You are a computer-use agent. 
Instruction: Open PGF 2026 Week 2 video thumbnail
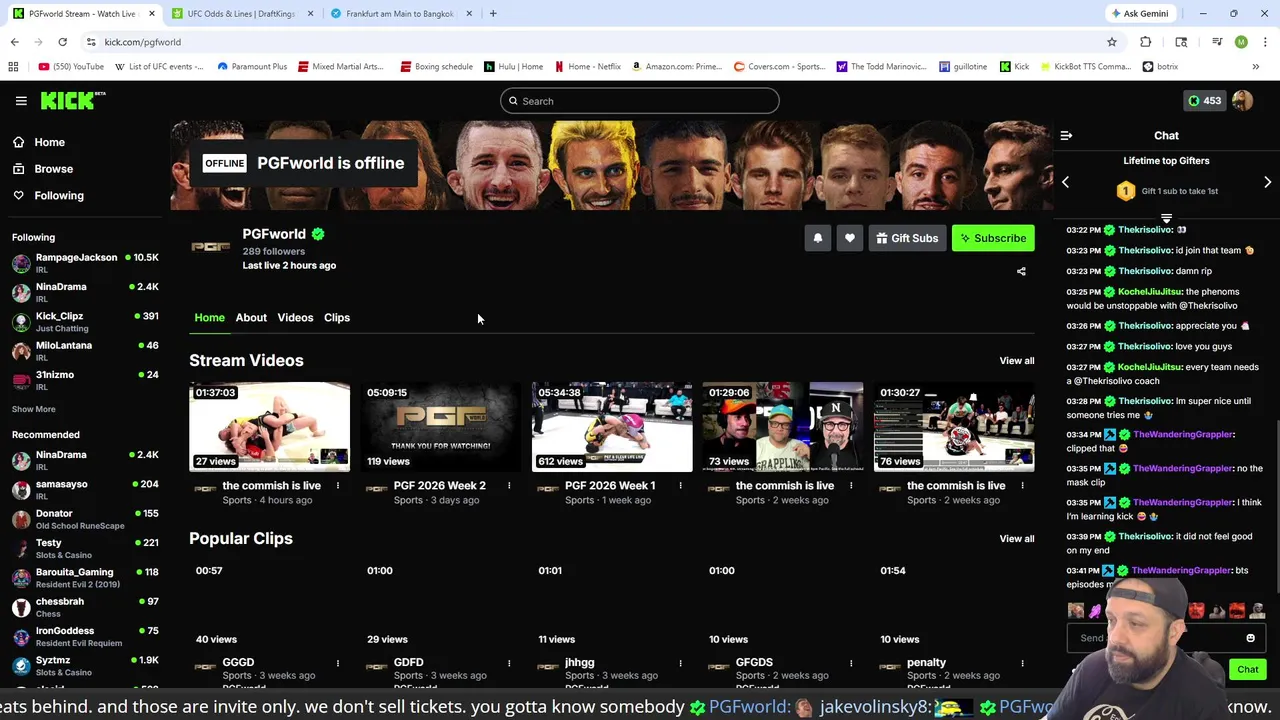point(441,427)
